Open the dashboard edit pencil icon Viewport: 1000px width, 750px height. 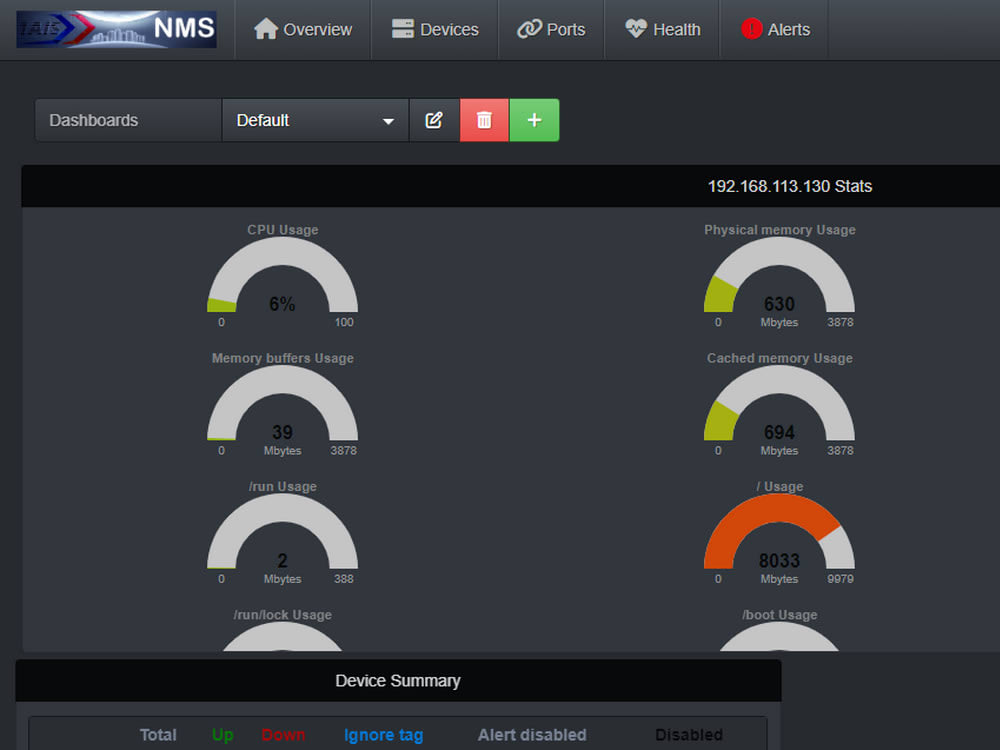click(434, 119)
